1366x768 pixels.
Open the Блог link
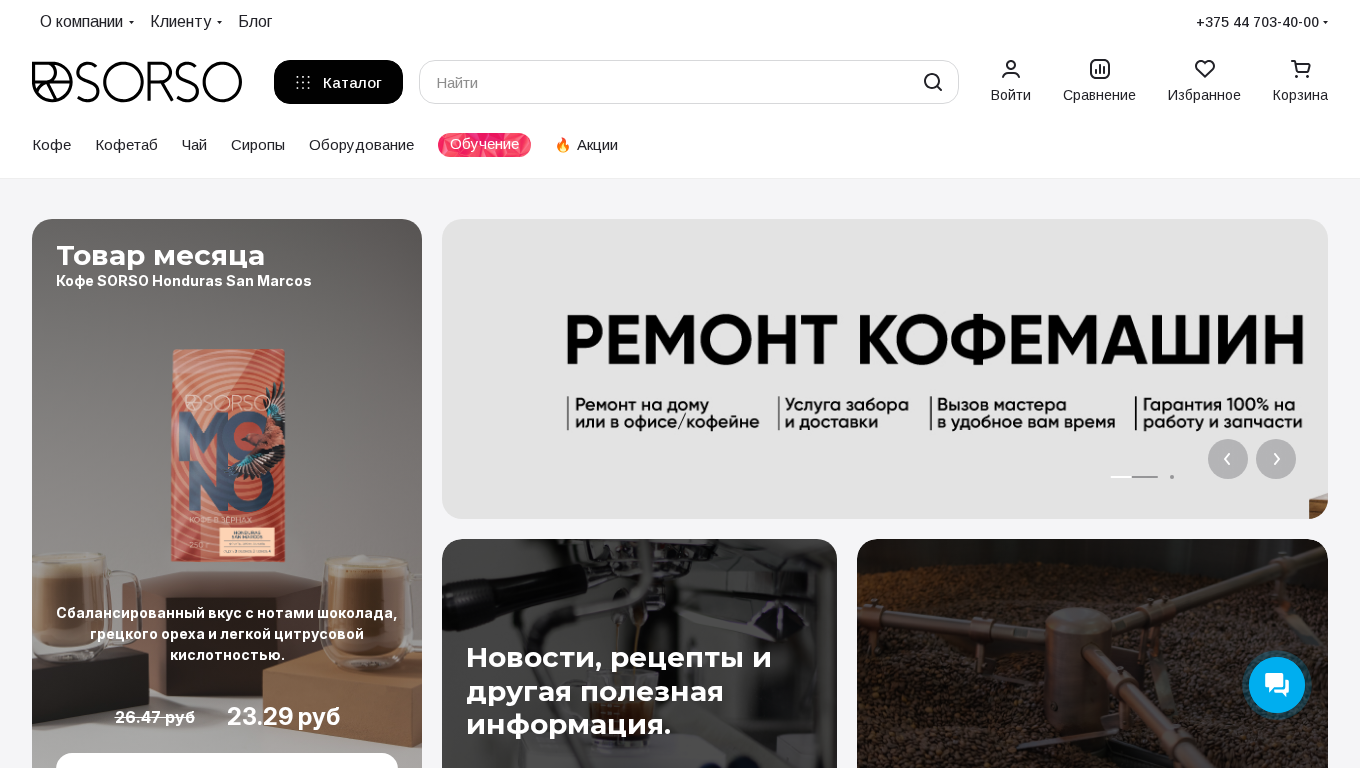click(x=255, y=22)
